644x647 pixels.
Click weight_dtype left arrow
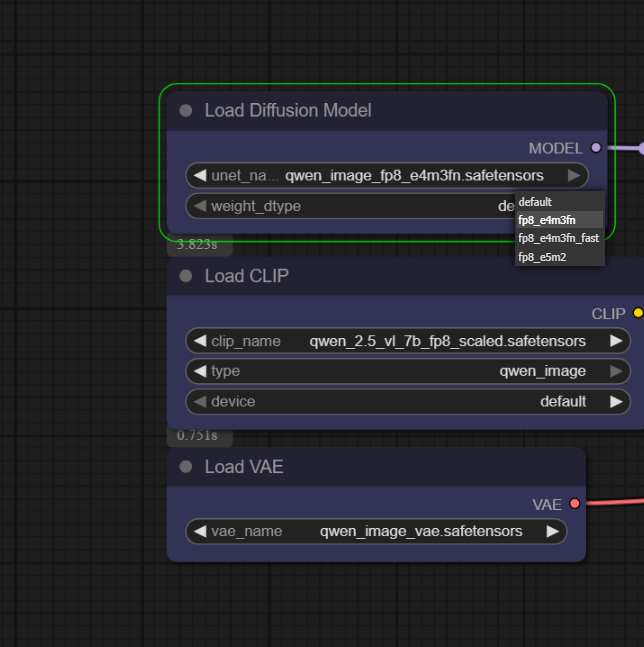pyautogui.click(x=200, y=205)
